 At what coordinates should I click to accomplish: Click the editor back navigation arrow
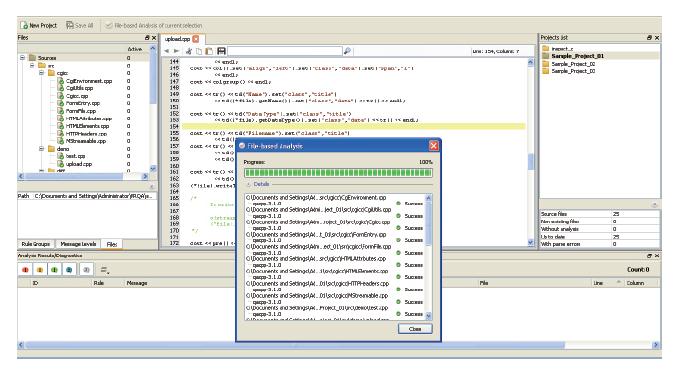[x=166, y=51]
